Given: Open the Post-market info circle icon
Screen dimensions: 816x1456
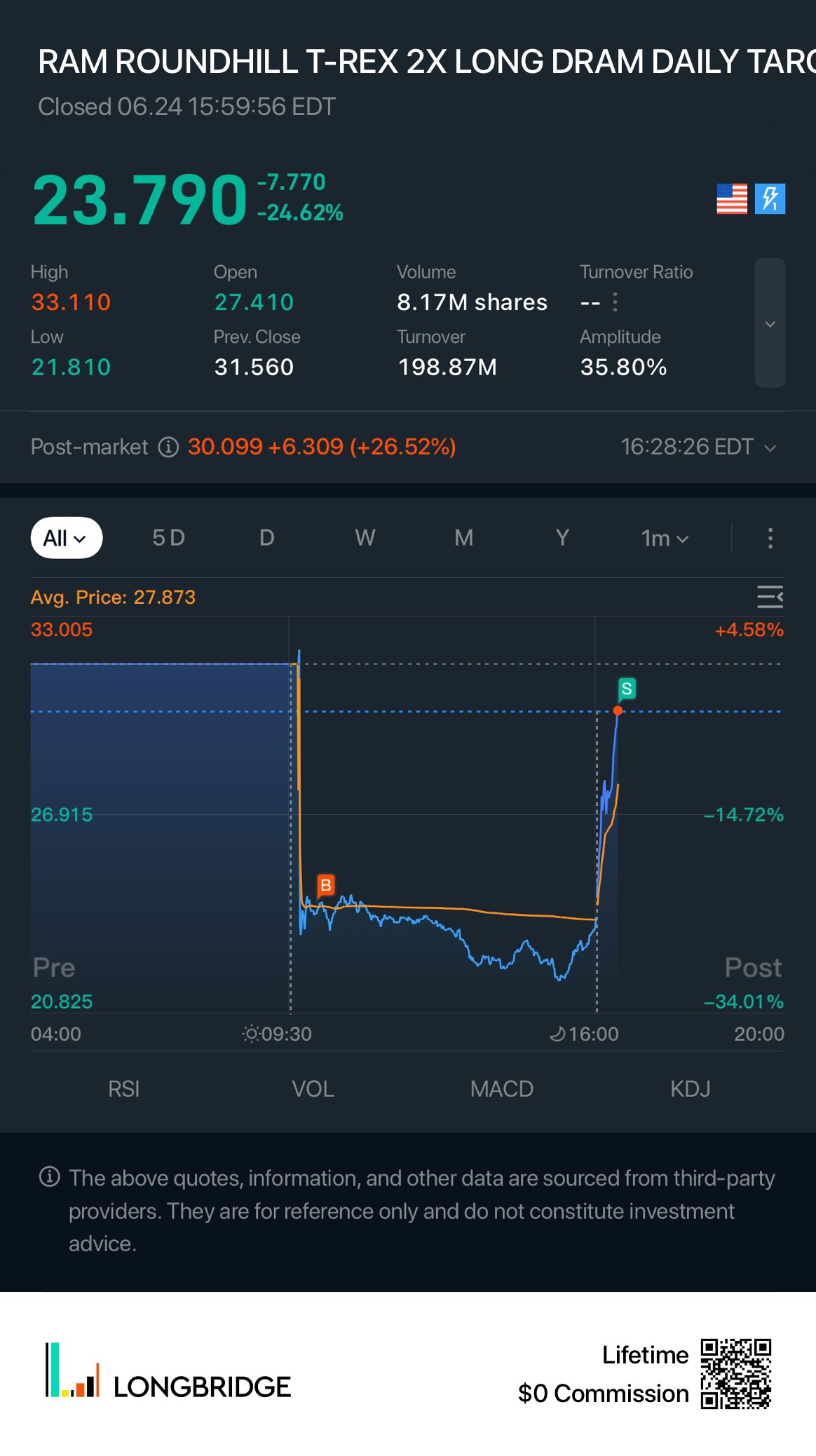Looking at the screenshot, I should [168, 447].
